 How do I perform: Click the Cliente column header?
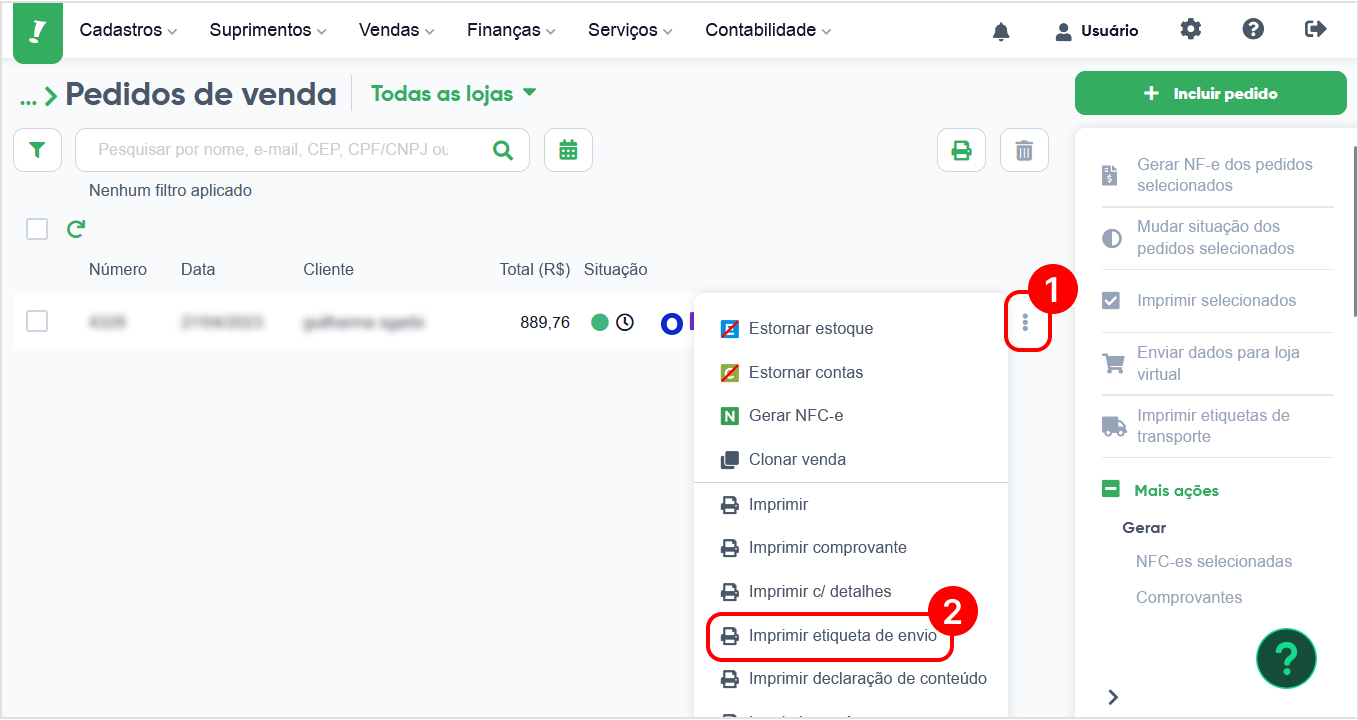(328, 270)
